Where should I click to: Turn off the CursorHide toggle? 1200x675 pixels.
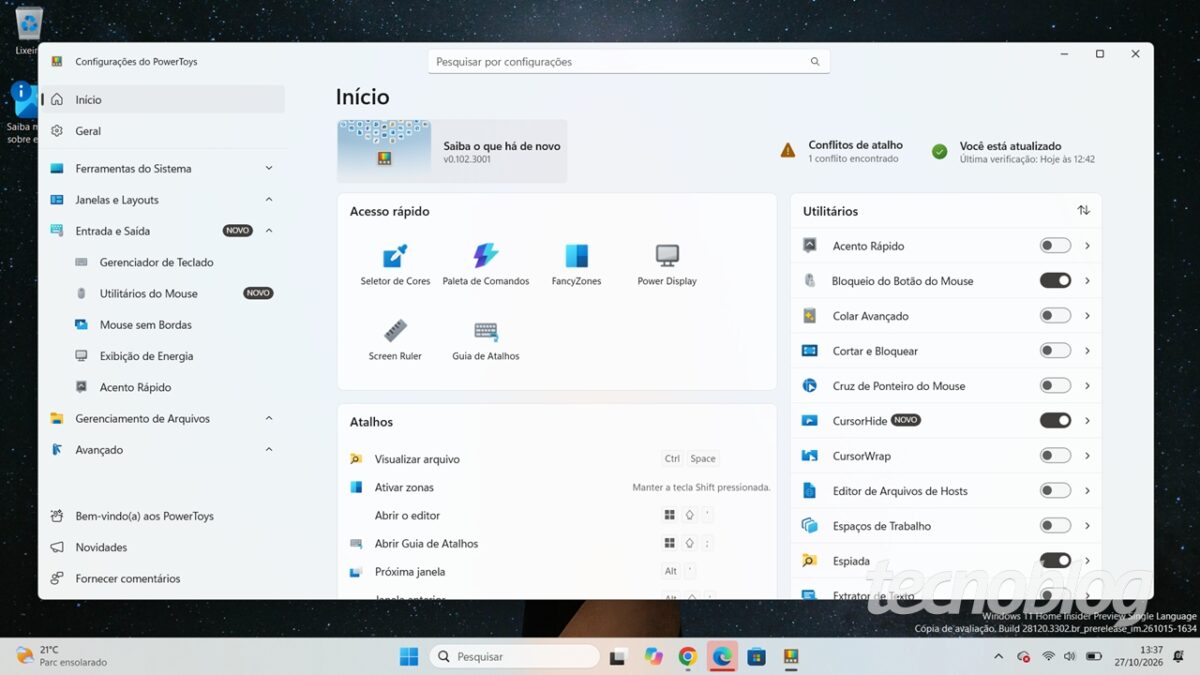coord(1055,421)
